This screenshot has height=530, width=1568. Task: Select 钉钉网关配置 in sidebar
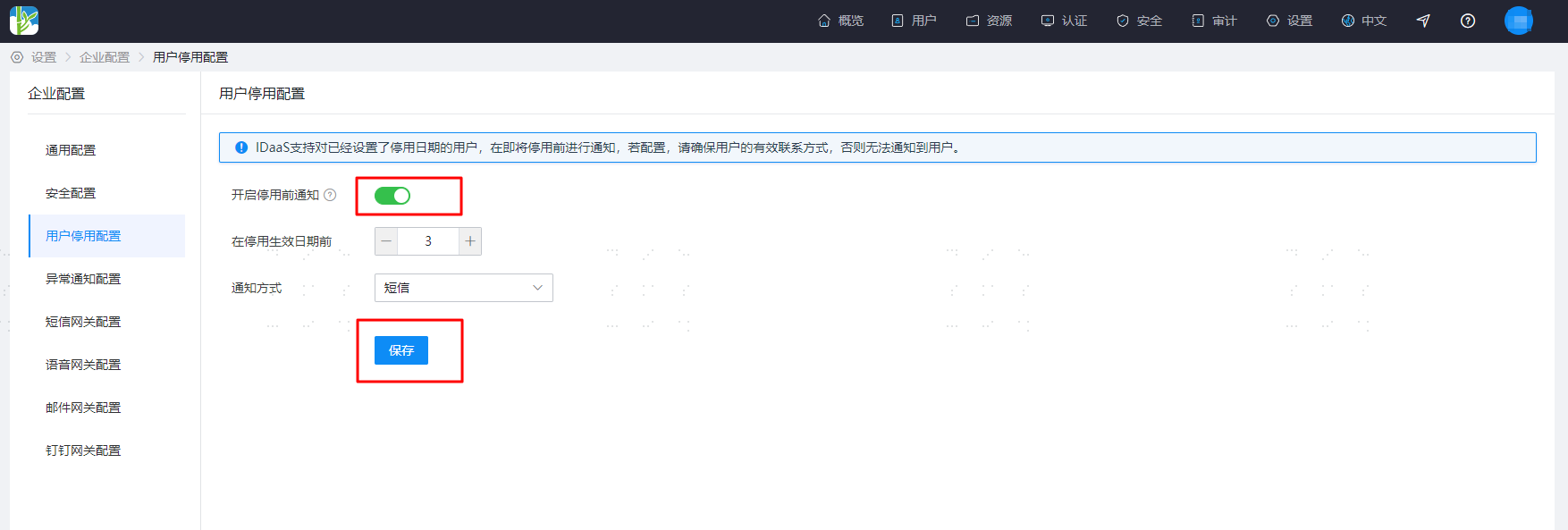[106, 450]
